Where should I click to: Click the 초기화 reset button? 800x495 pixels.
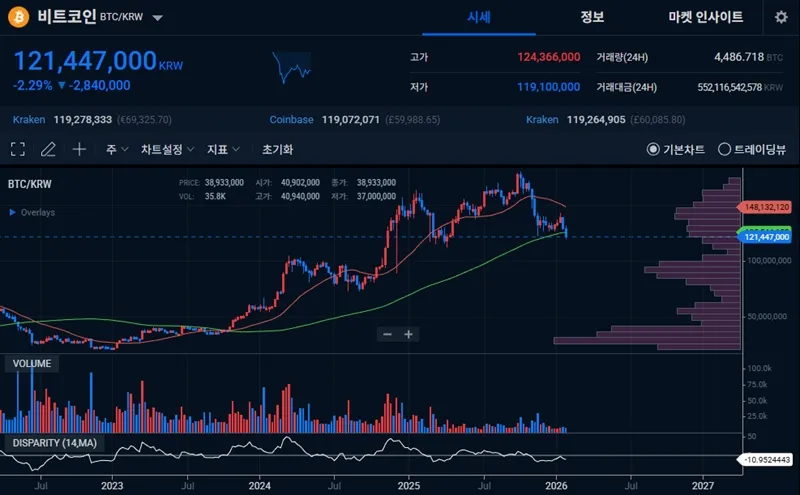277,149
